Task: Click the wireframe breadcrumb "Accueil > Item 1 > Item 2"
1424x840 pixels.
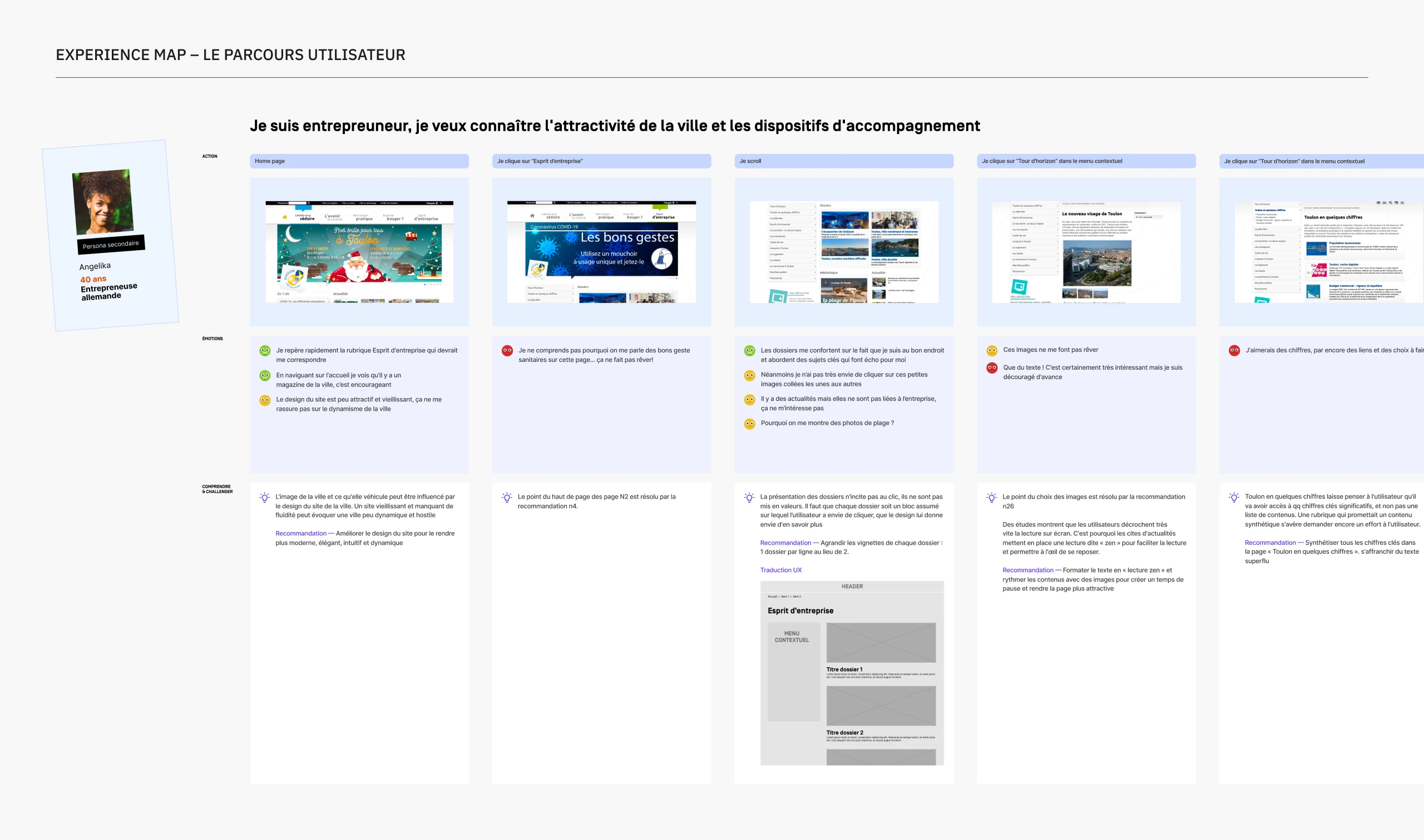Action: pos(784,597)
